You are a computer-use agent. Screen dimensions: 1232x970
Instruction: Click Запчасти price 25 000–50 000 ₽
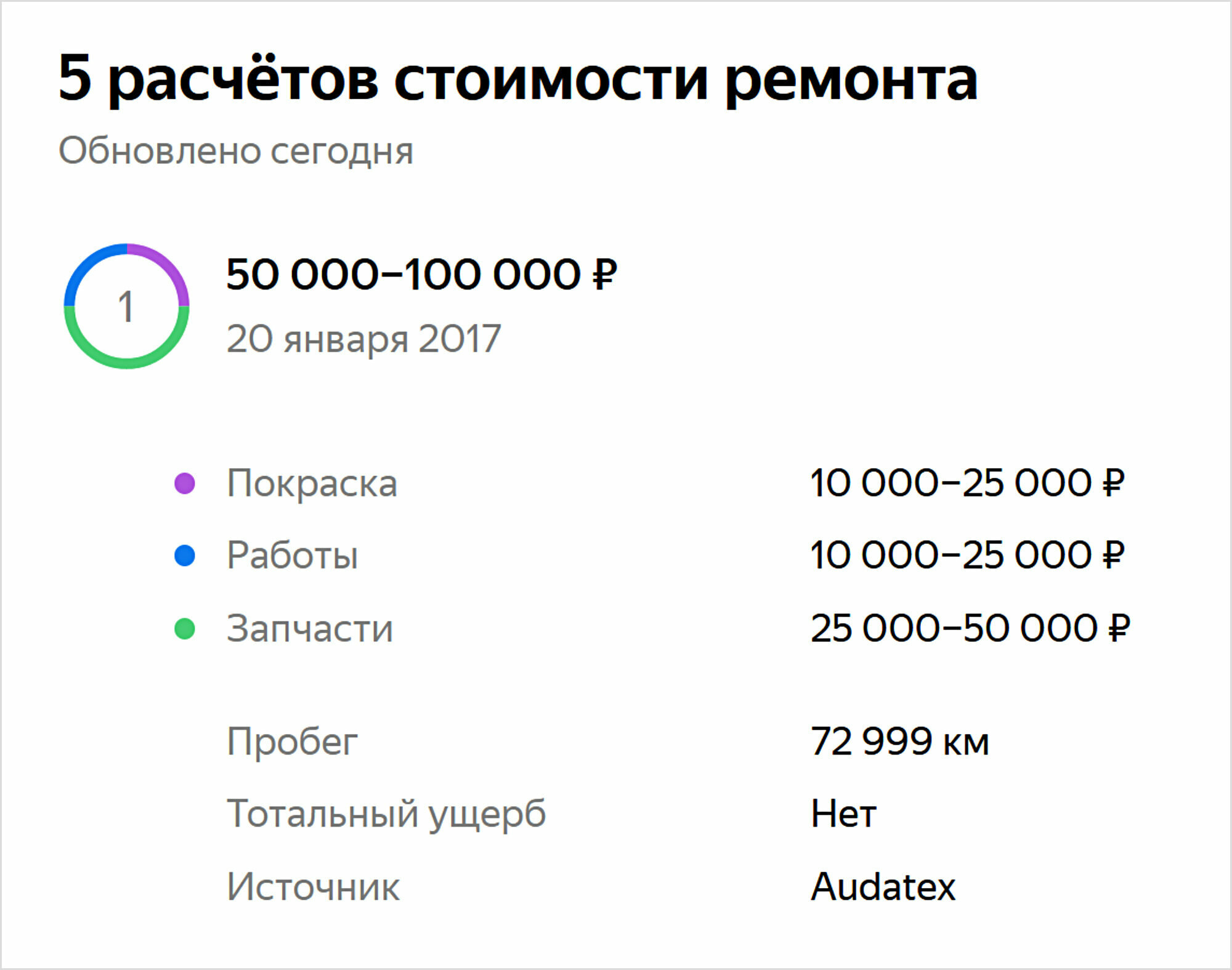970,629
